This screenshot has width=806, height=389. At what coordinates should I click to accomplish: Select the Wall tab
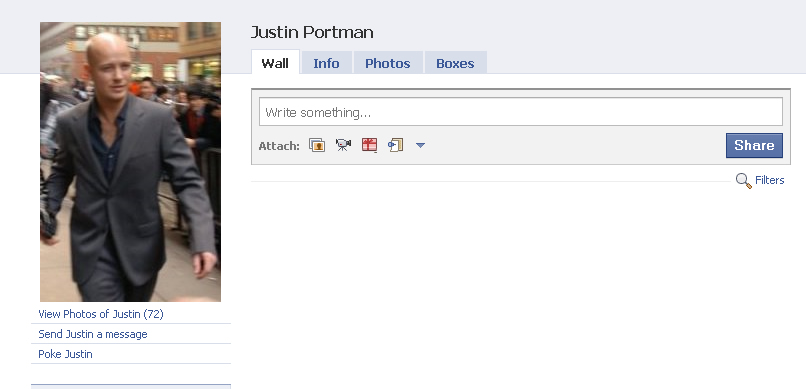(275, 63)
